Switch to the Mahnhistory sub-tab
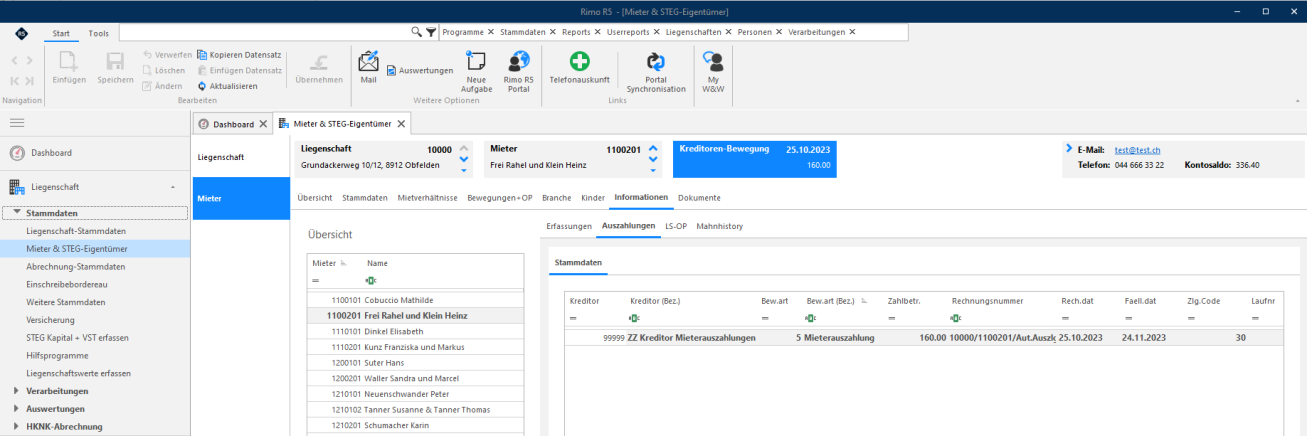Viewport: 1307px width, 436px height. [720, 227]
